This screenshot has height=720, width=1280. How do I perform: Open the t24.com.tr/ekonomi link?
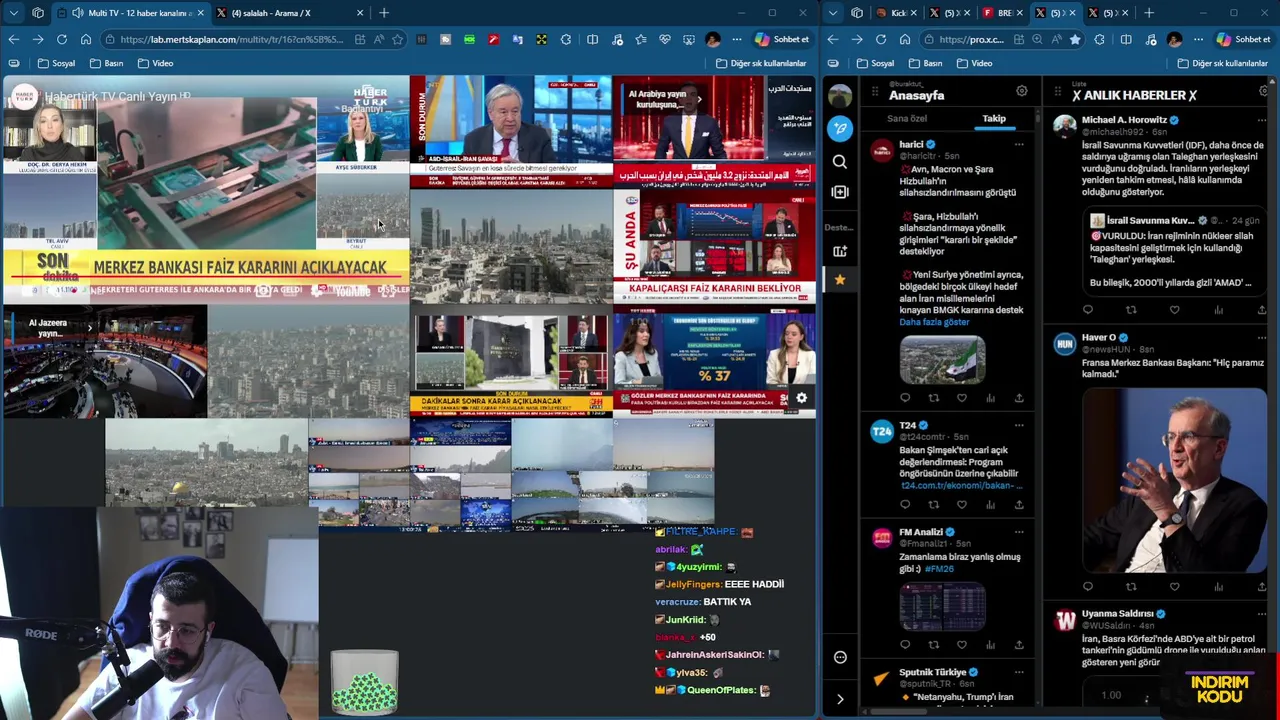[960, 485]
